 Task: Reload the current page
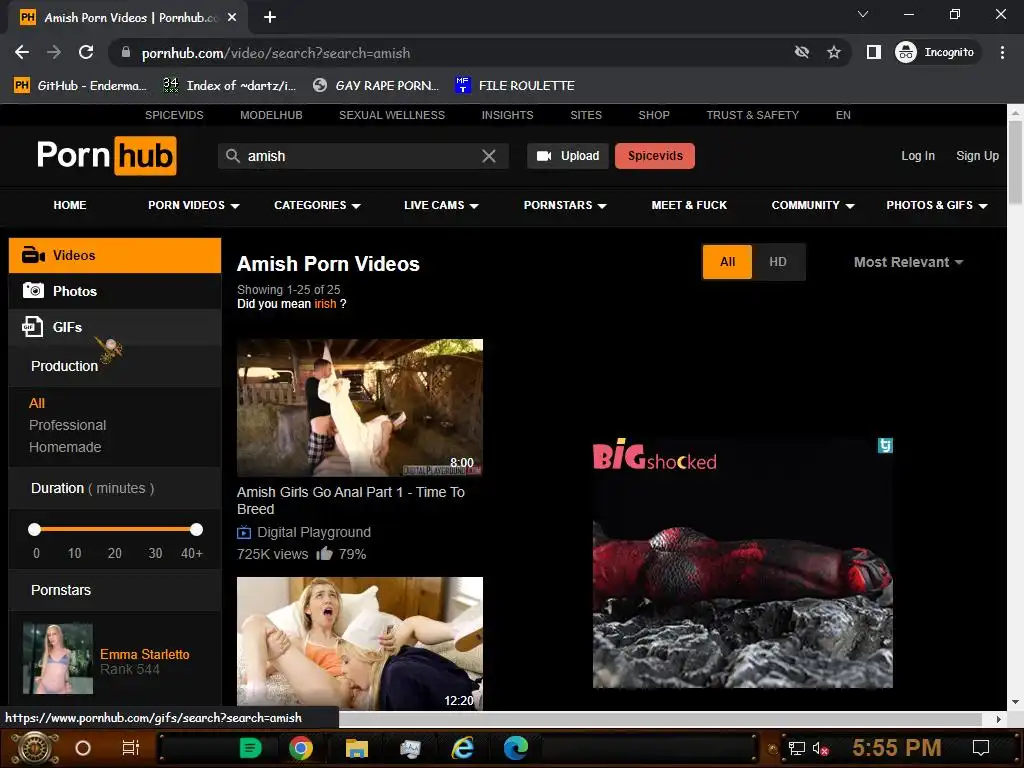click(86, 52)
